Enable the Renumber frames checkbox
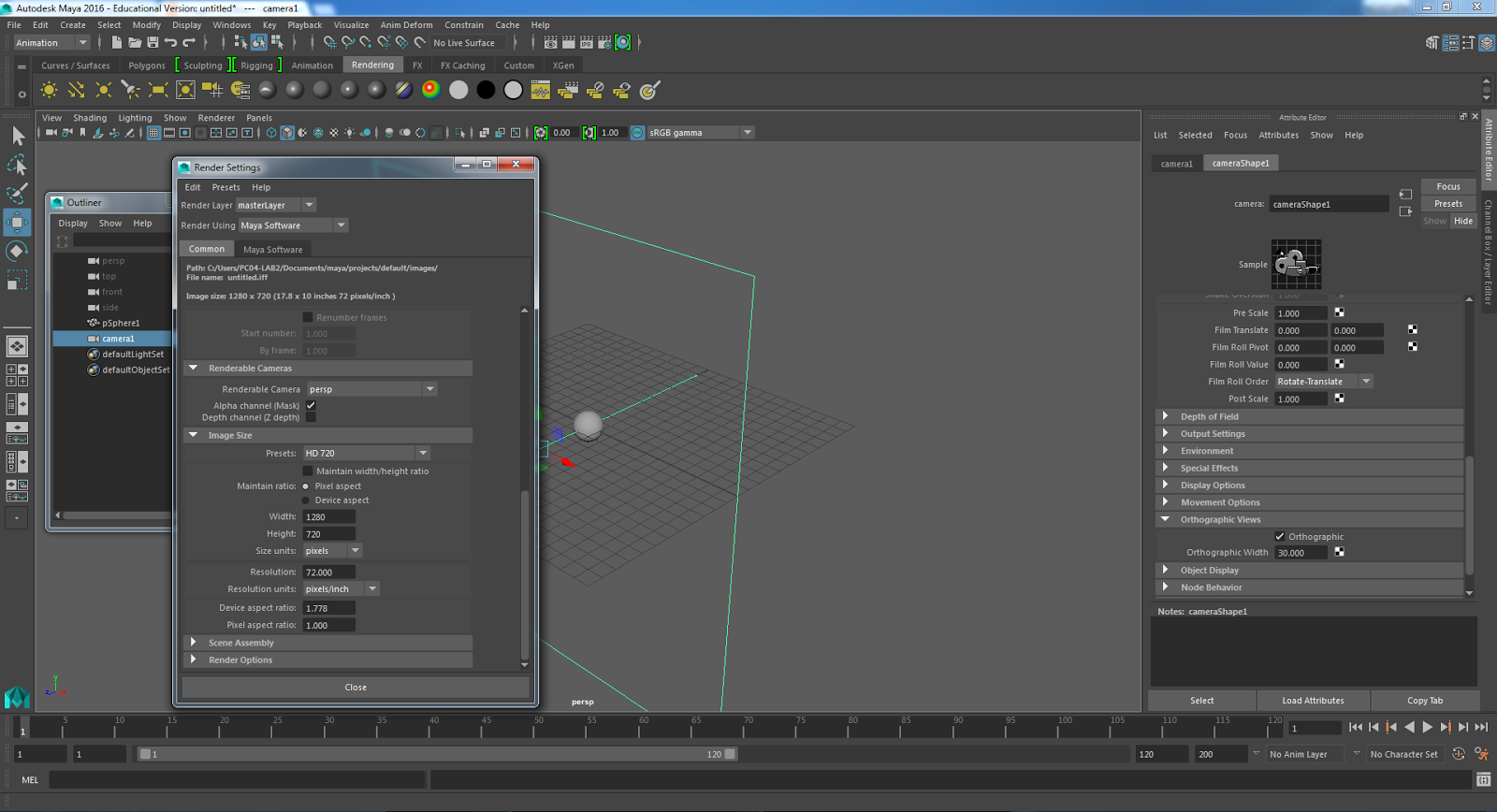1497x812 pixels. pos(307,317)
